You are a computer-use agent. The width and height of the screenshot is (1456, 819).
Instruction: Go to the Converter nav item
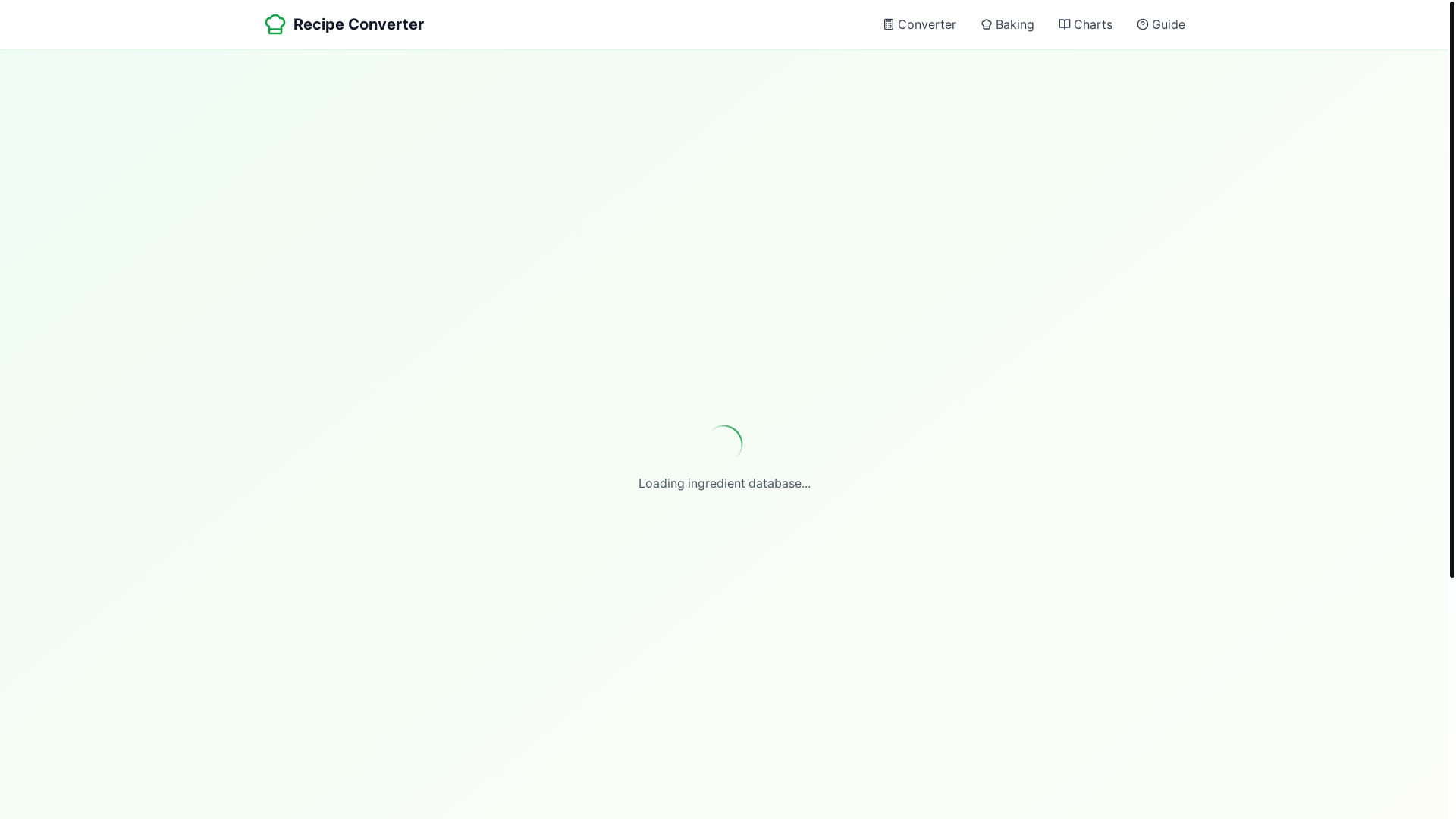coord(920,24)
